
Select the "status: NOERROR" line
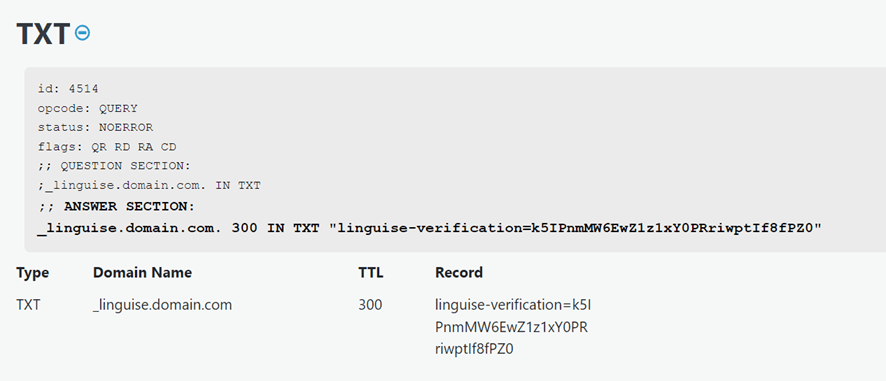point(95,127)
